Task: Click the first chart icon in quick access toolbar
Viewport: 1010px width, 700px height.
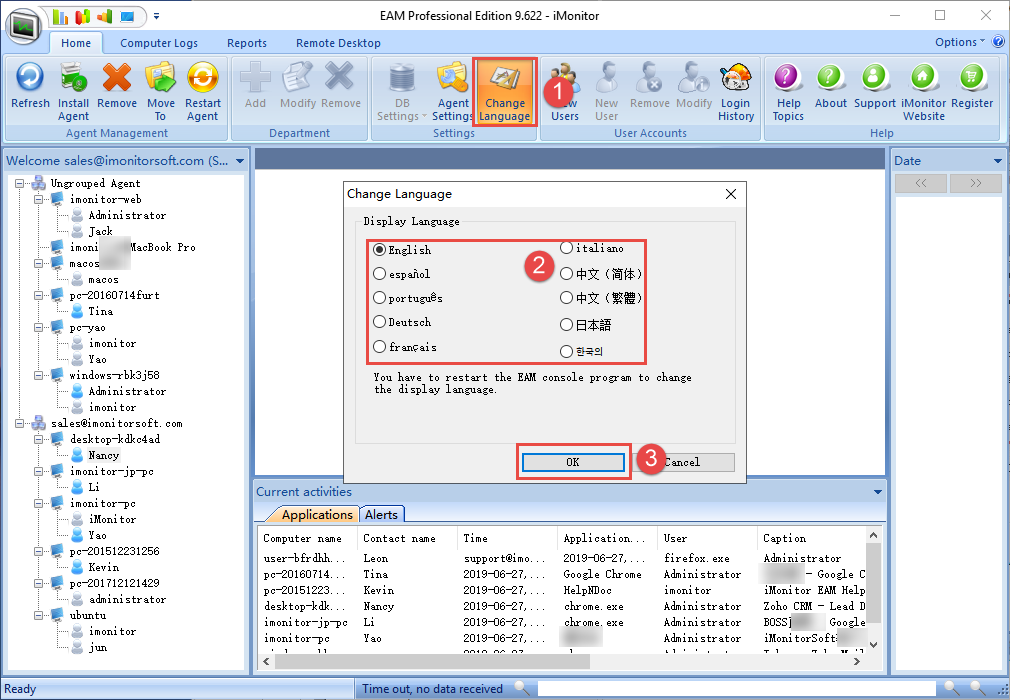Action: 60,16
